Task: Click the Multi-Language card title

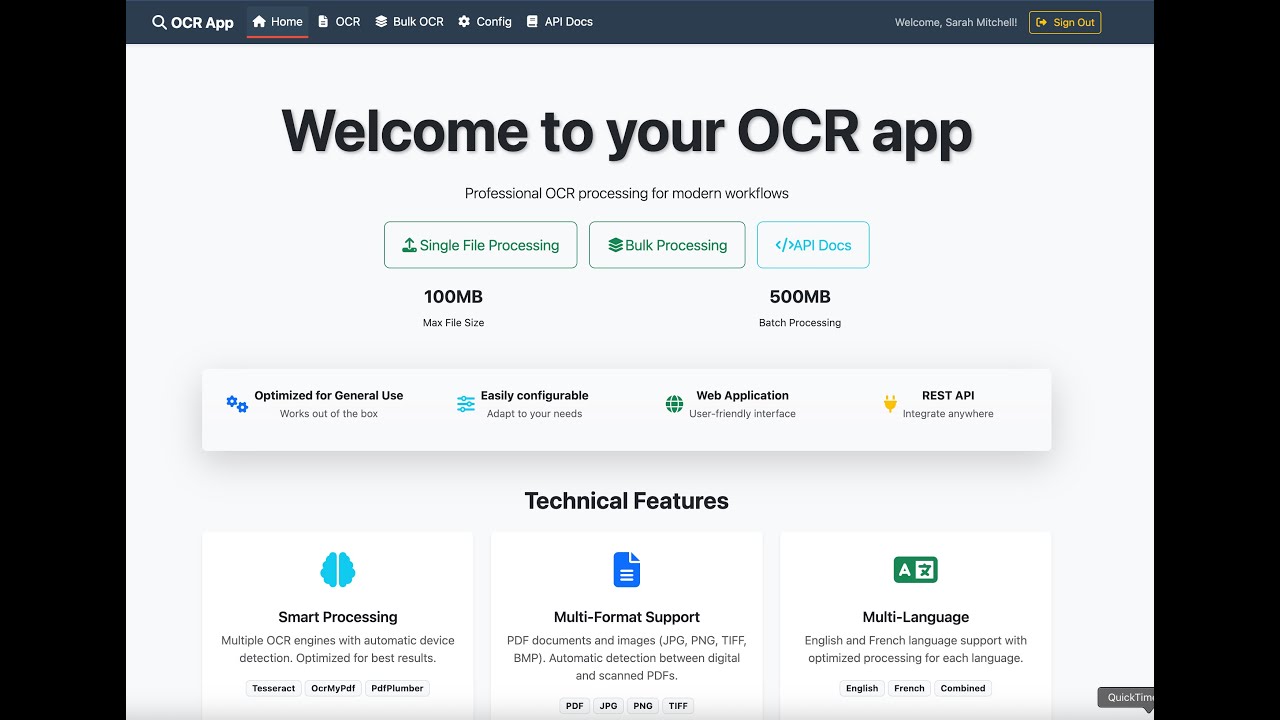Action: coord(916,617)
